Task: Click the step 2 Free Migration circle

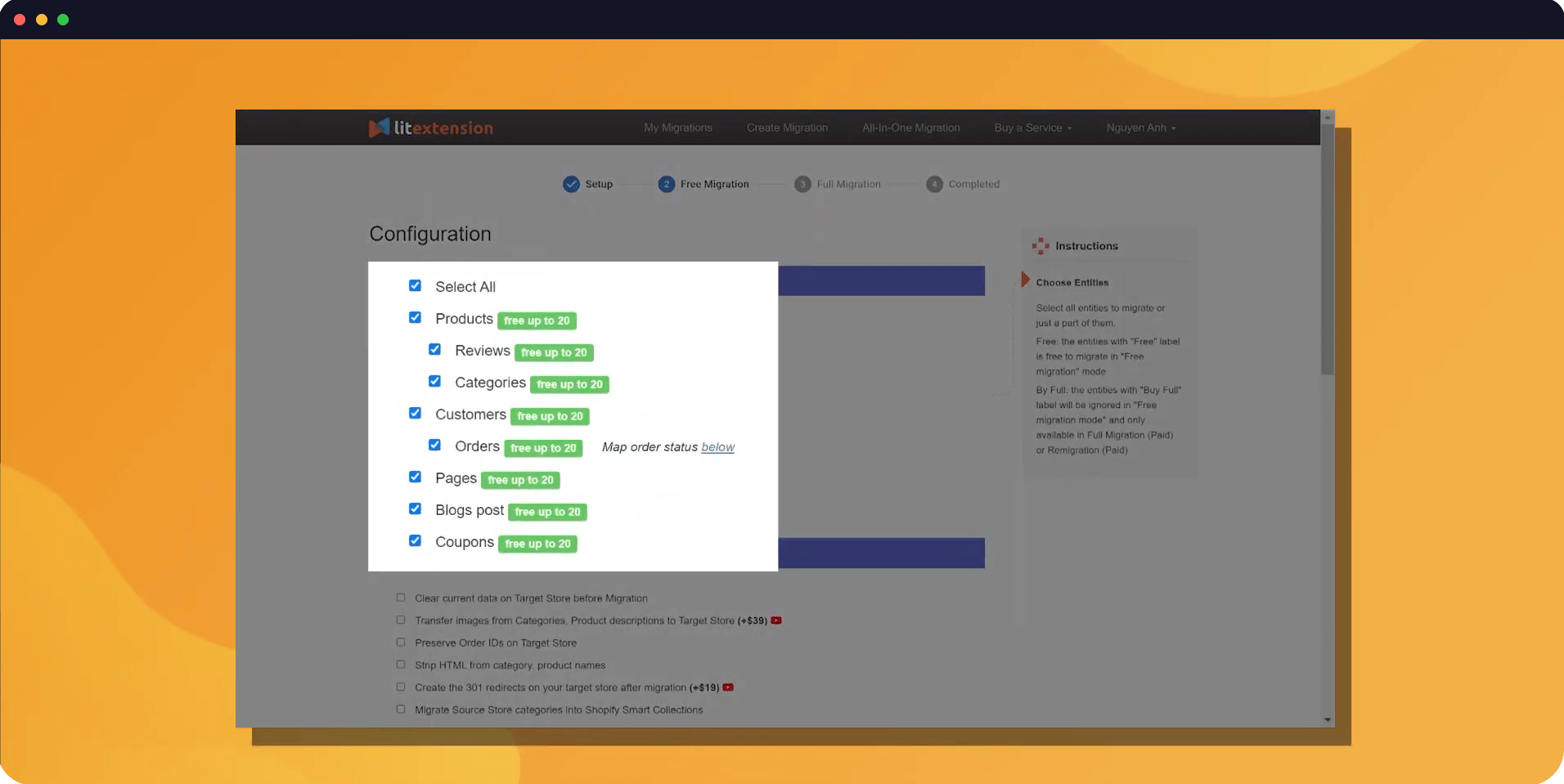Action: tap(667, 184)
